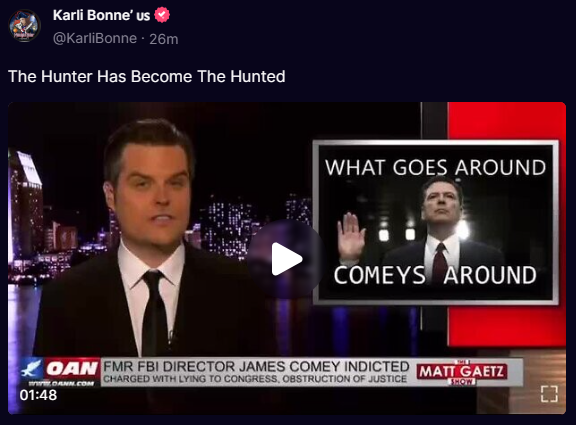
Task: Click the 01:48 video duration label
Action: pyautogui.click(x=38, y=395)
